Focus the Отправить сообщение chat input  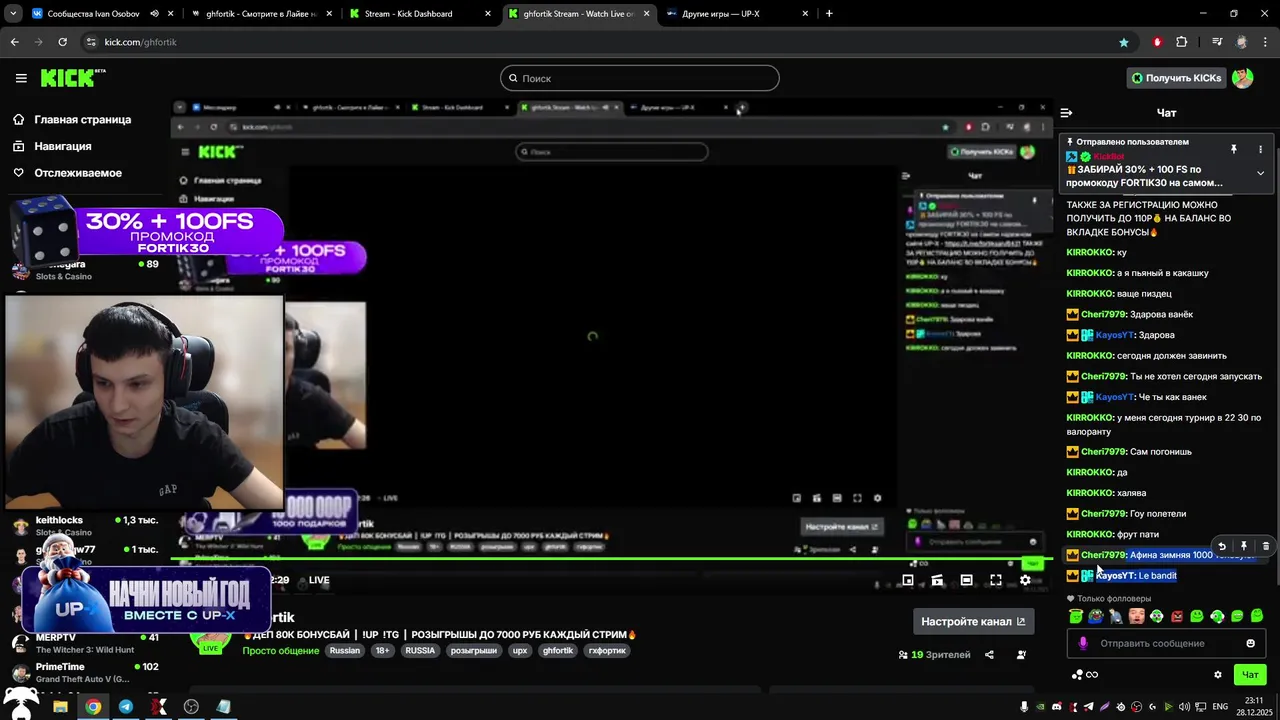(x=1165, y=643)
